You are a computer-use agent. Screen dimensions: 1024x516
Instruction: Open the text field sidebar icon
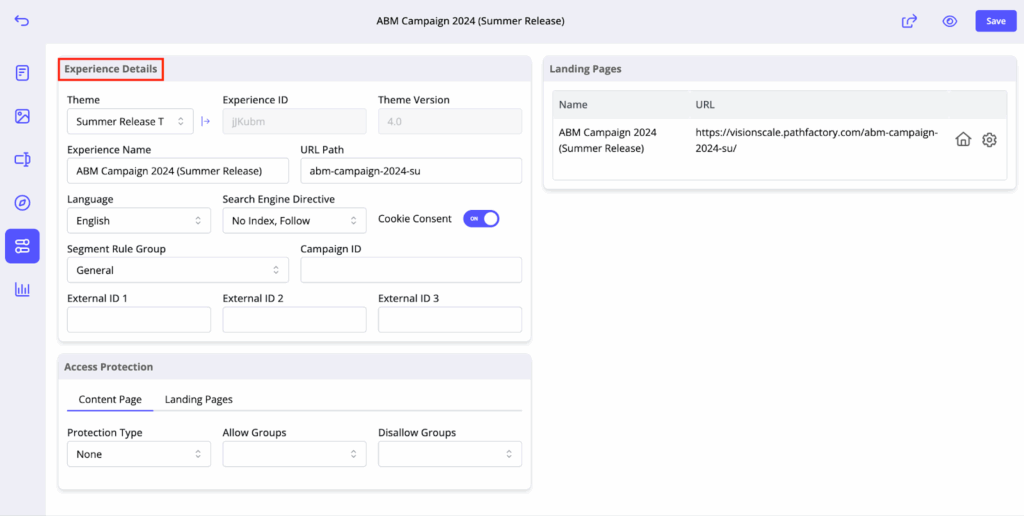[22, 159]
